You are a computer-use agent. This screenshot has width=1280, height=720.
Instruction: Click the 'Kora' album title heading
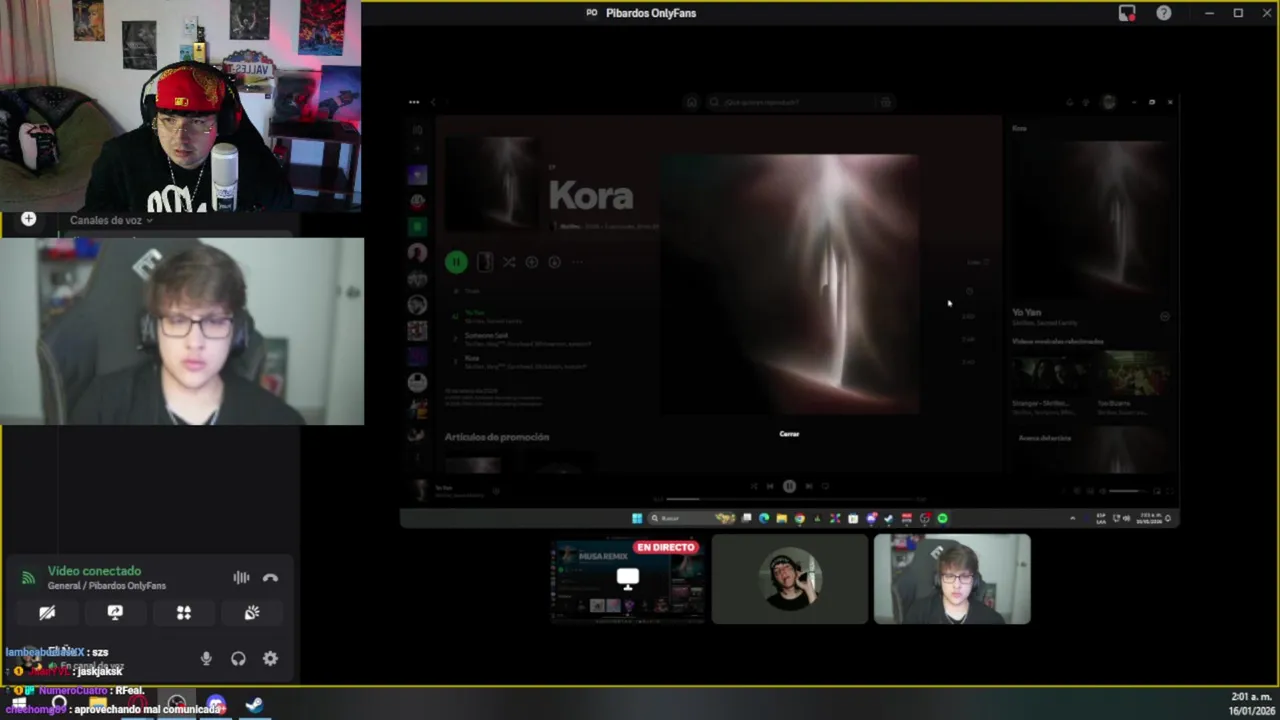(591, 196)
